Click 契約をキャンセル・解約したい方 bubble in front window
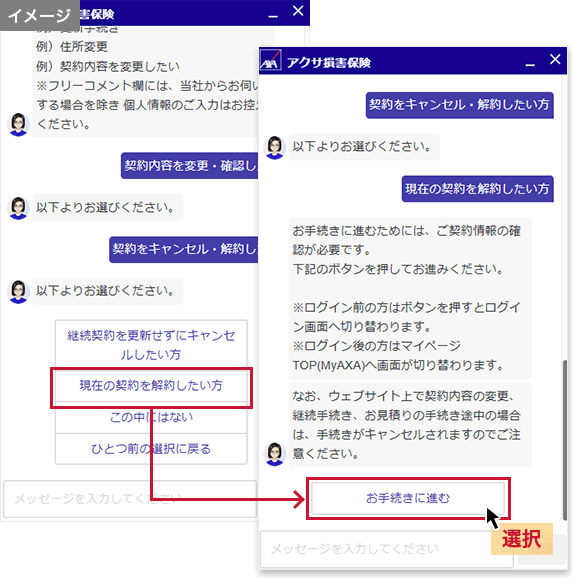Screen dimensions: 572x578 pos(459,105)
